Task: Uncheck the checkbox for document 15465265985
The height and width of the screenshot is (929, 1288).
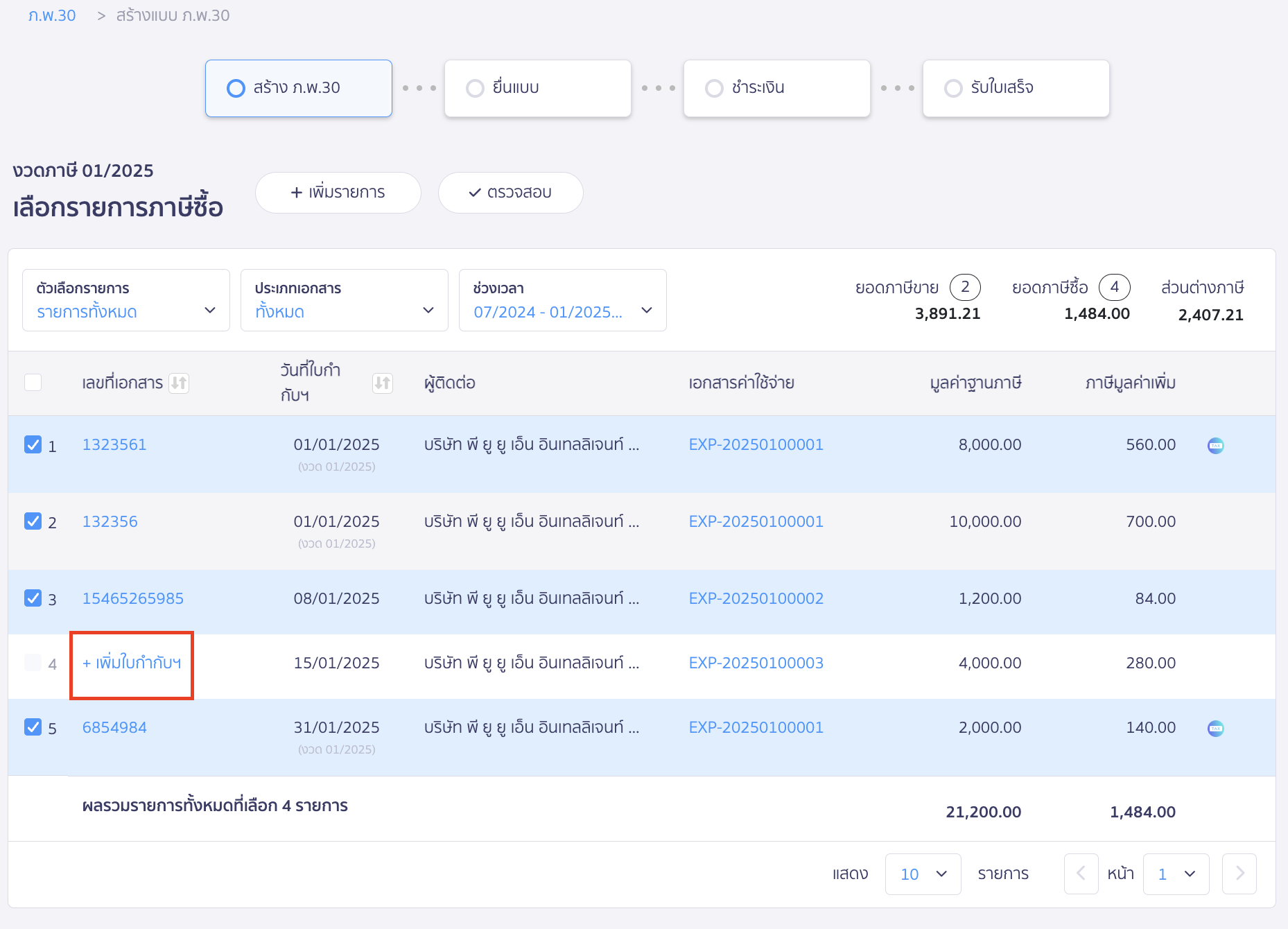Action: (33, 598)
